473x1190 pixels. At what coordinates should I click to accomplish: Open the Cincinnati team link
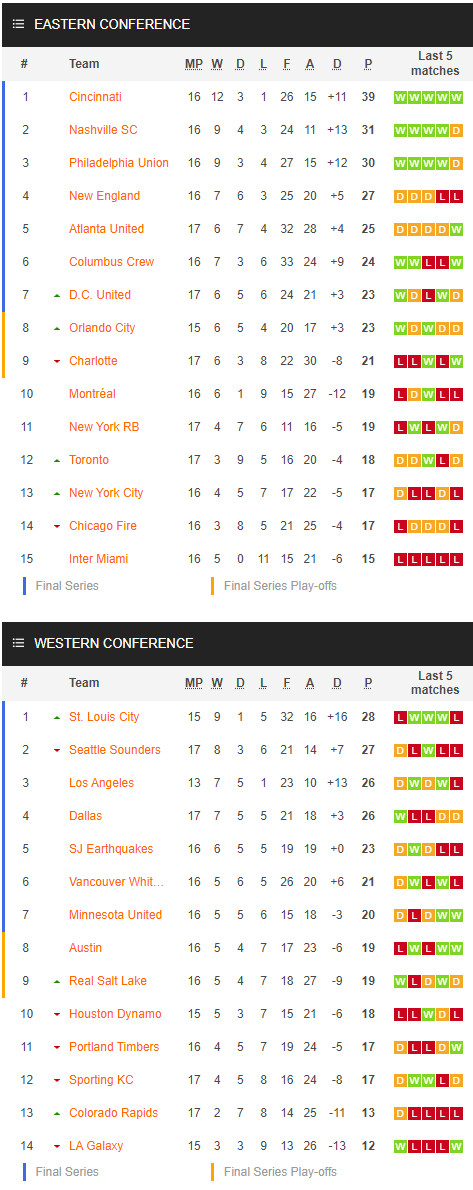[95, 96]
